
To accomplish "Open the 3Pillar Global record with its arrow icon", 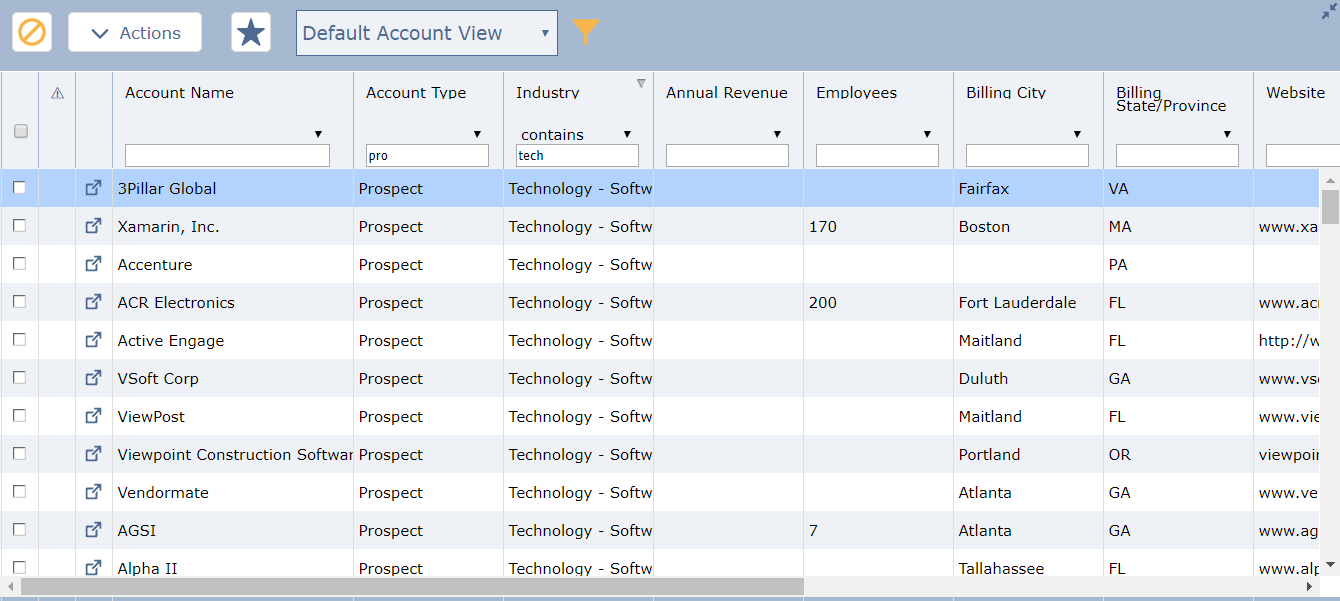I will (x=93, y=187).
